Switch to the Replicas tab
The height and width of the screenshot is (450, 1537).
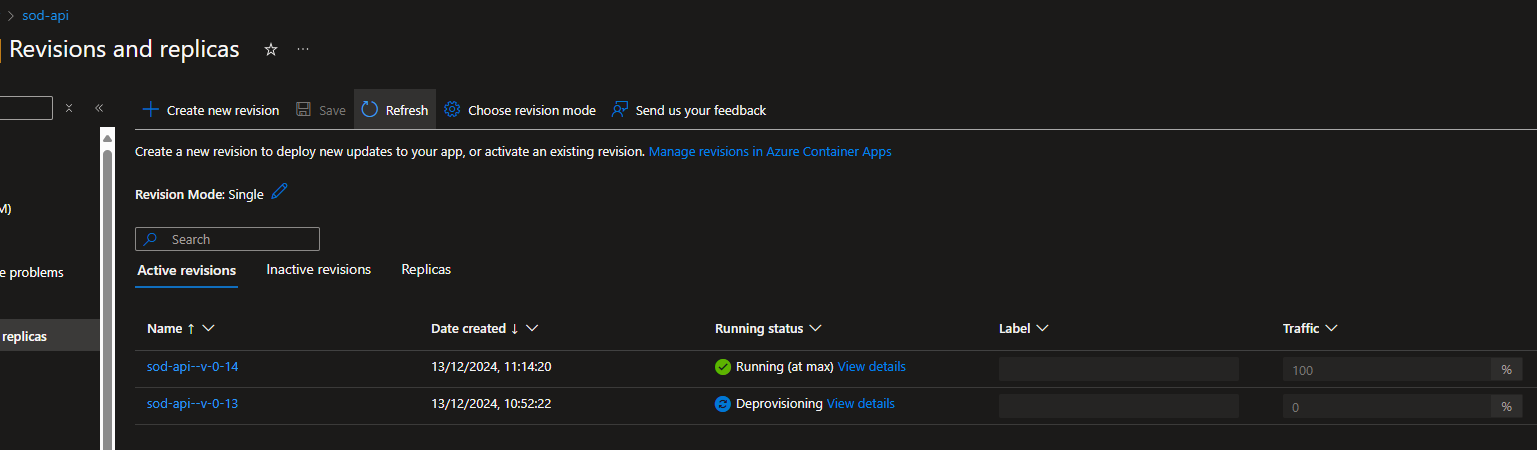click(x=426, y=270)
